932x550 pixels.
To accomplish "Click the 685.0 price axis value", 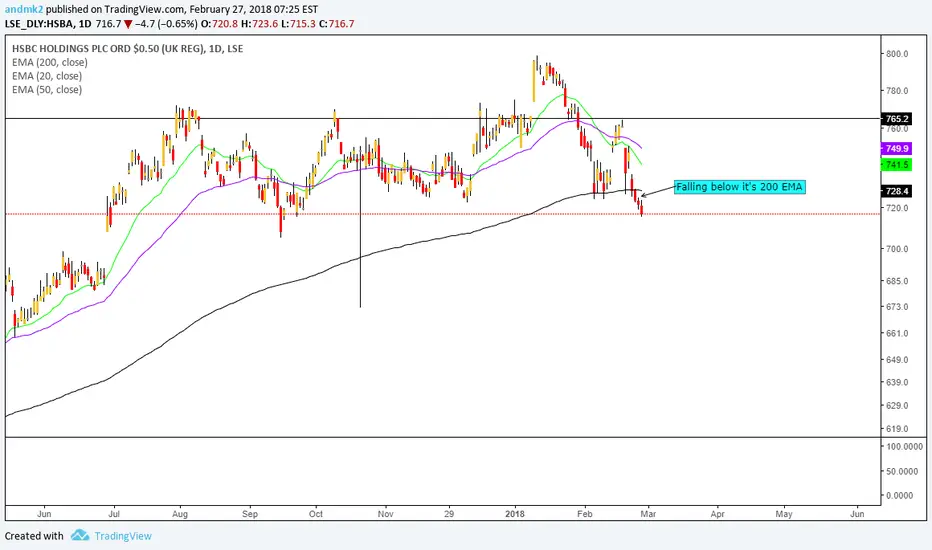I will point(897,281).
